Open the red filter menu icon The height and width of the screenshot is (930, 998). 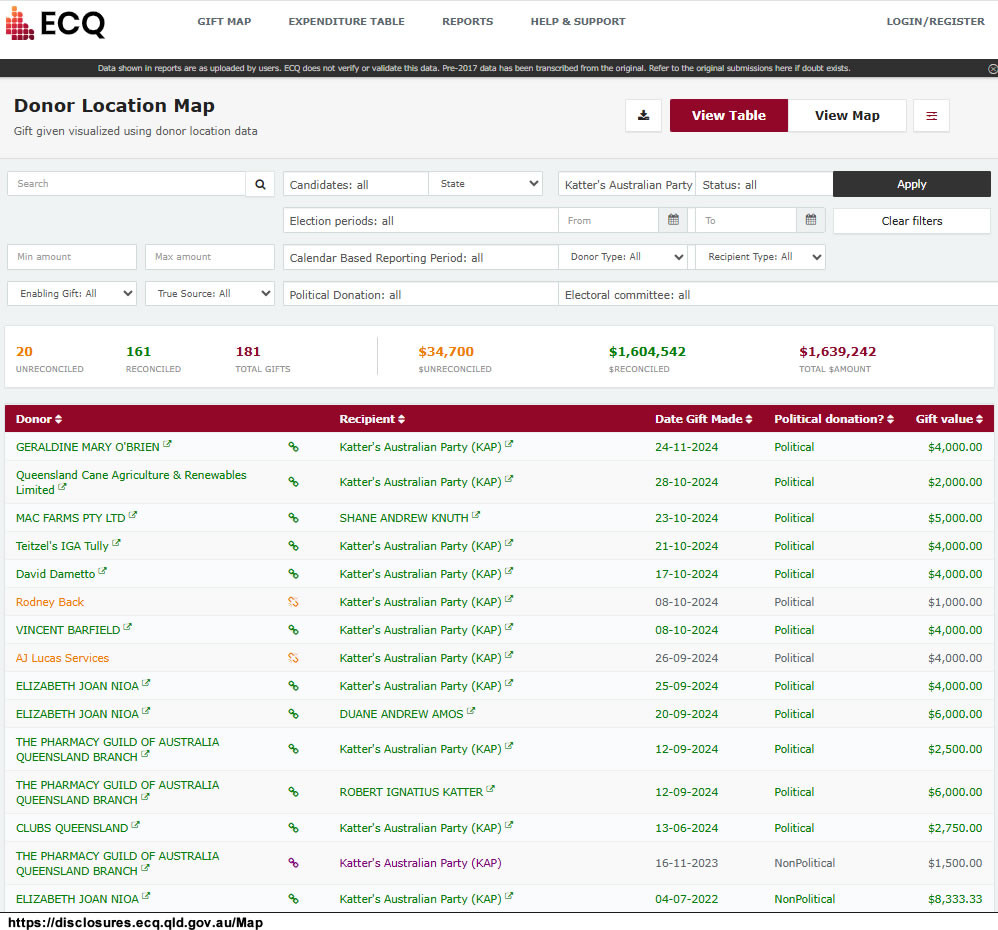coord(931,115)
